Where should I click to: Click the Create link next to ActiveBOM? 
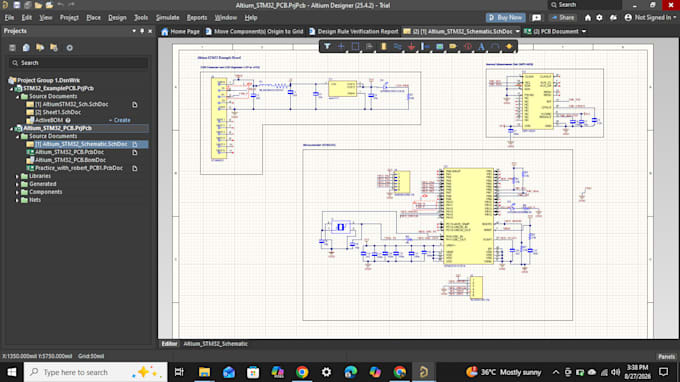tap(121, 120)
